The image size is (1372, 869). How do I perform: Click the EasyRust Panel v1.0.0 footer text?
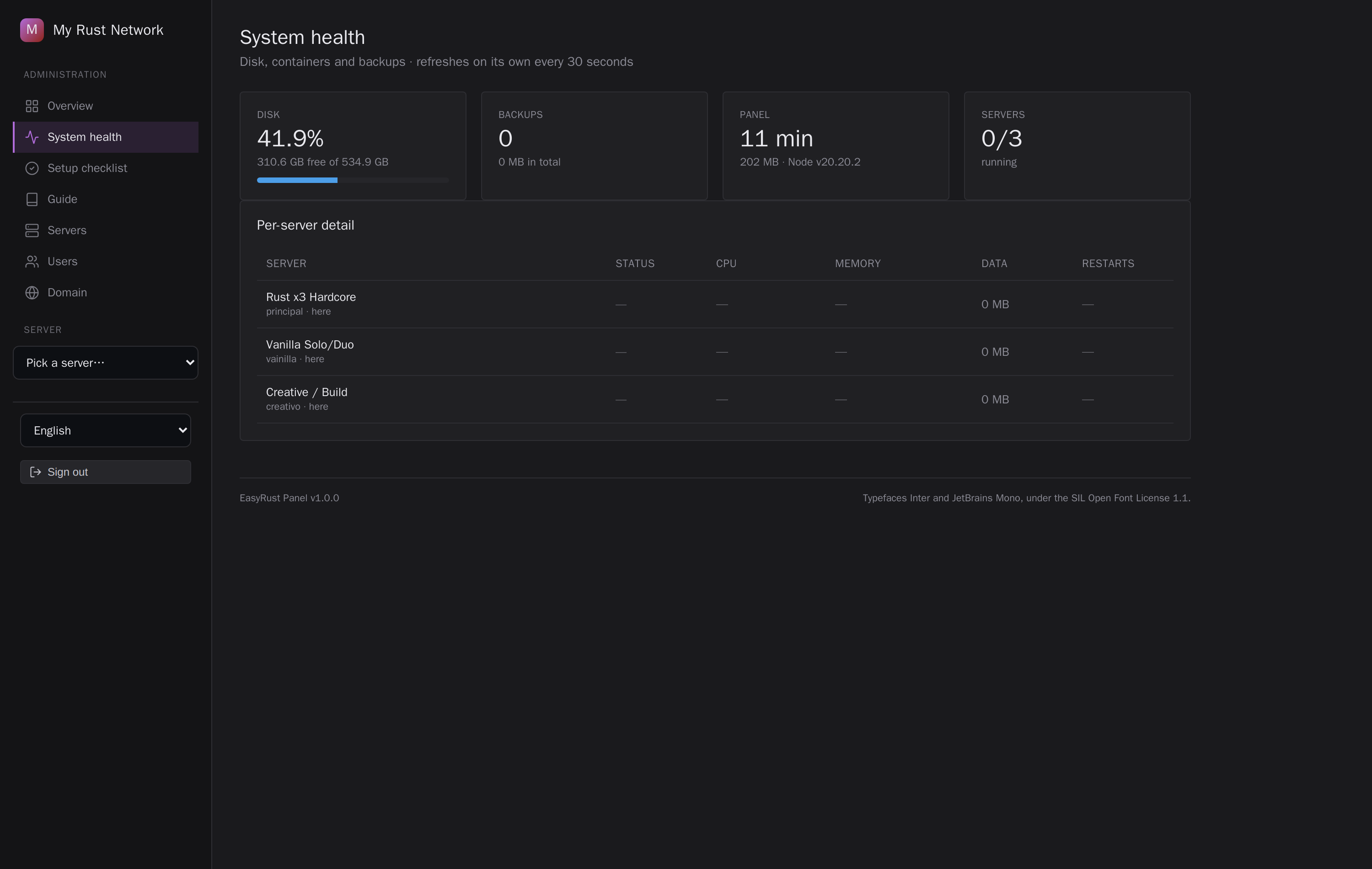pyautogui.click(x=289, y=498)
